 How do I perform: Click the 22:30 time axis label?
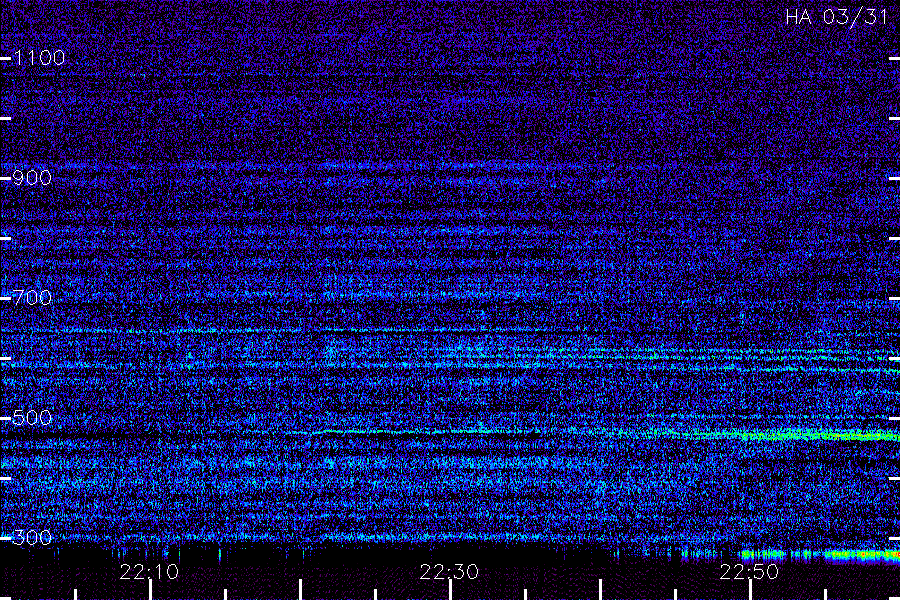[x=449, y=572]
